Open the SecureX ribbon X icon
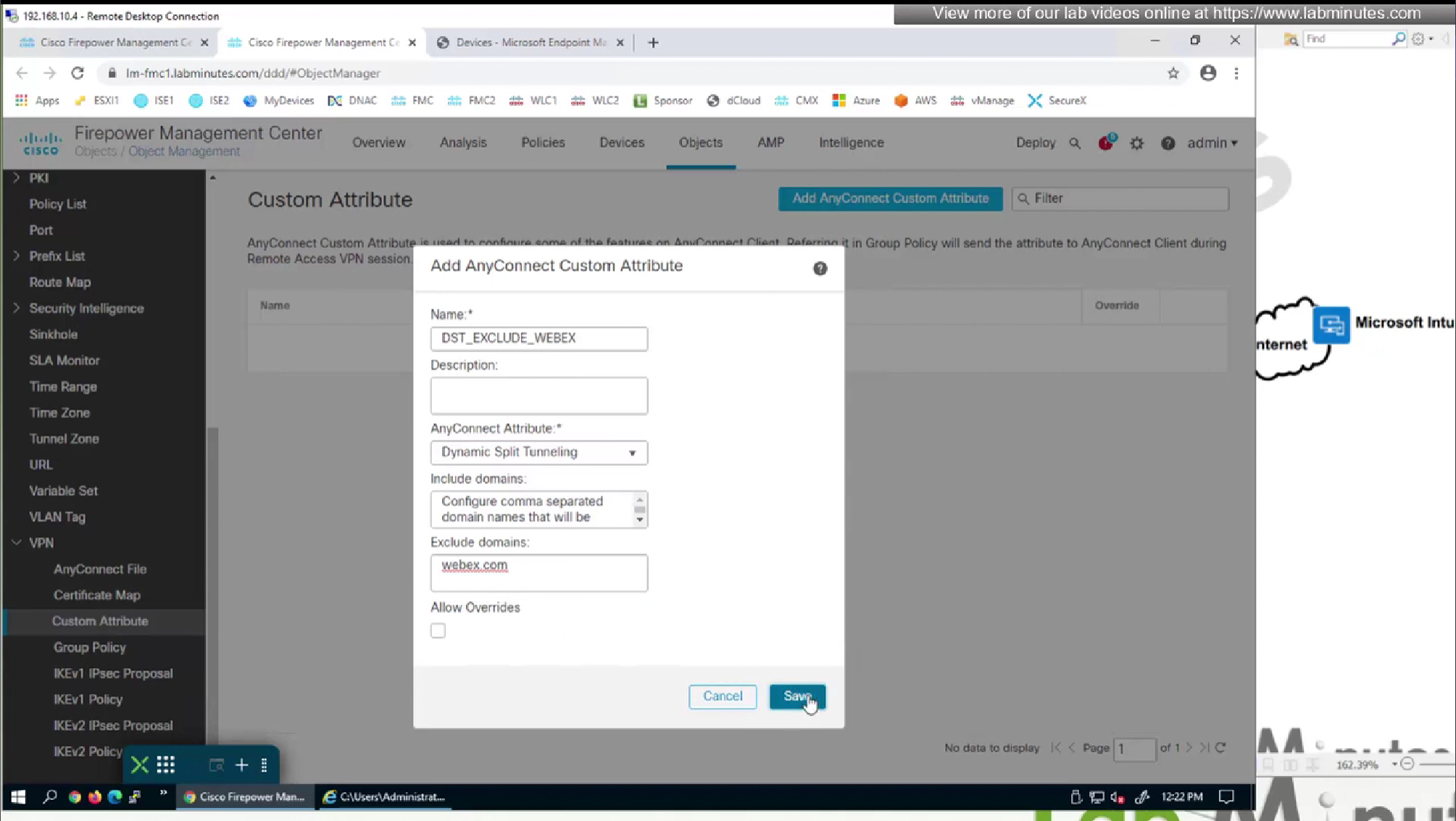The image size is (1456, 821). [140, 764]
